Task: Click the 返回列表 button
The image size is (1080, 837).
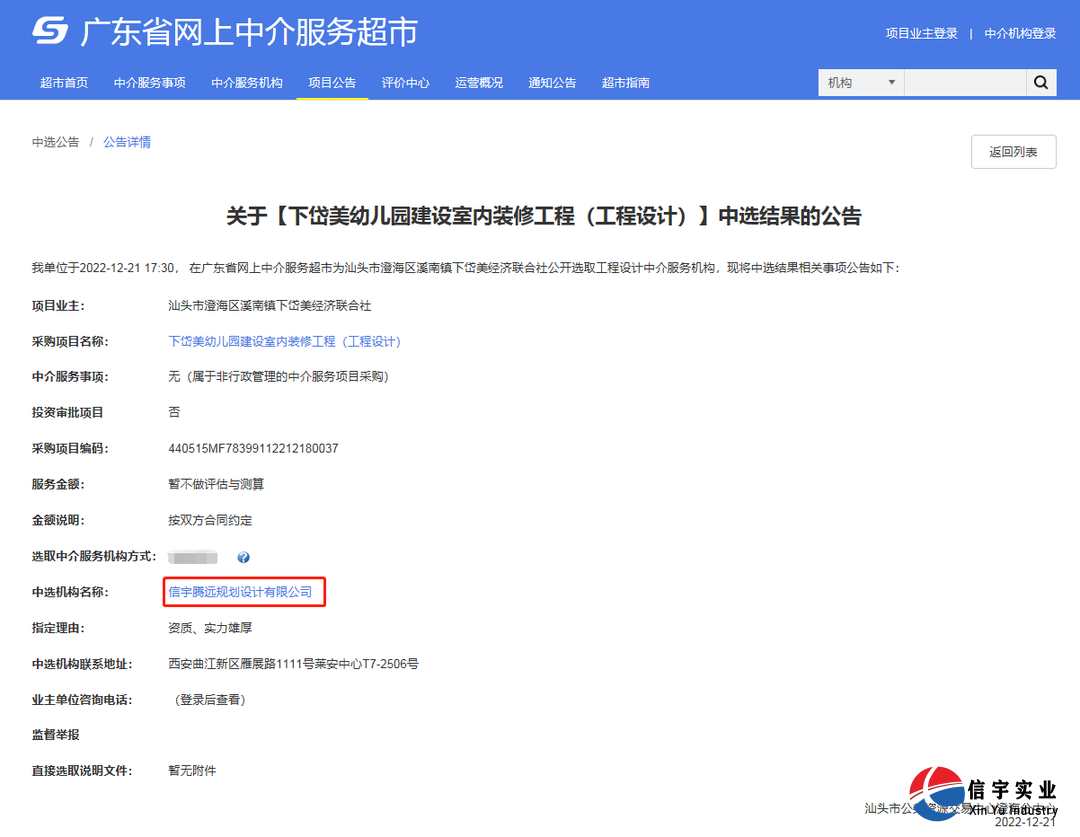Action: [1013, 151]
